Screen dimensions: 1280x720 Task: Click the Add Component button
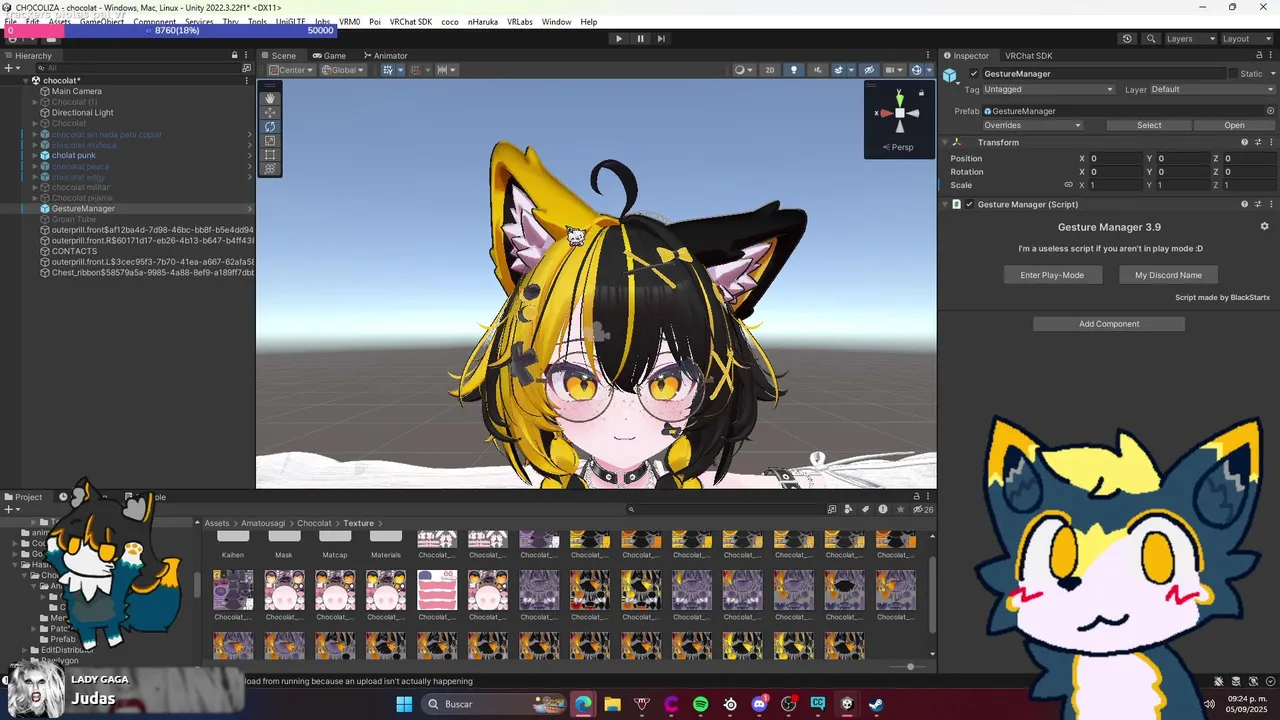[1109, 324]
